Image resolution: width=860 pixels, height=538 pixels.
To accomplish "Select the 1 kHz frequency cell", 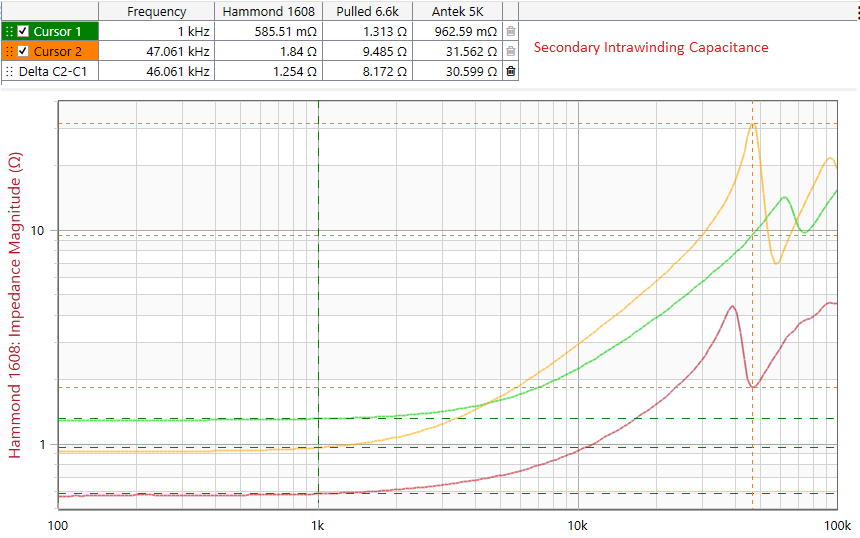I will pyautogui.click(x=156, y=31).
